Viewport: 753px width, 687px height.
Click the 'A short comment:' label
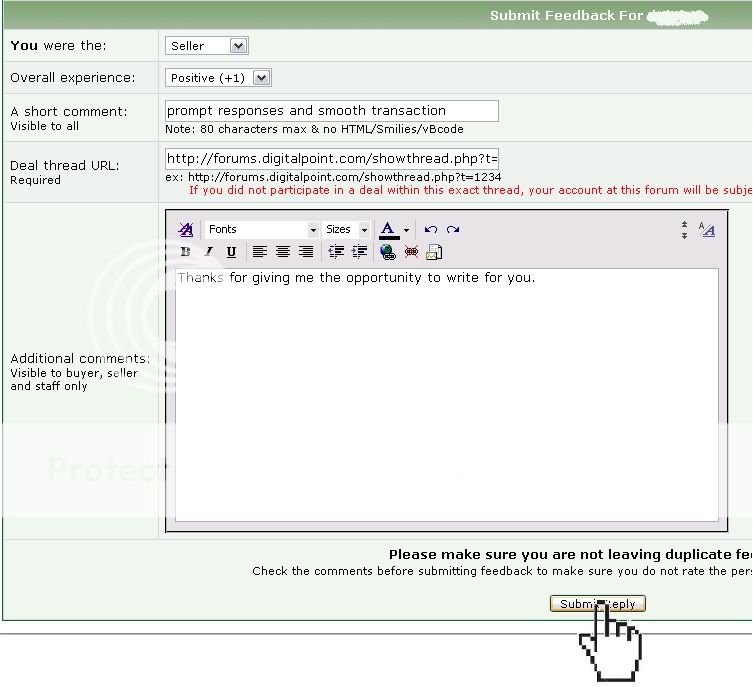(x=69, y=111)
